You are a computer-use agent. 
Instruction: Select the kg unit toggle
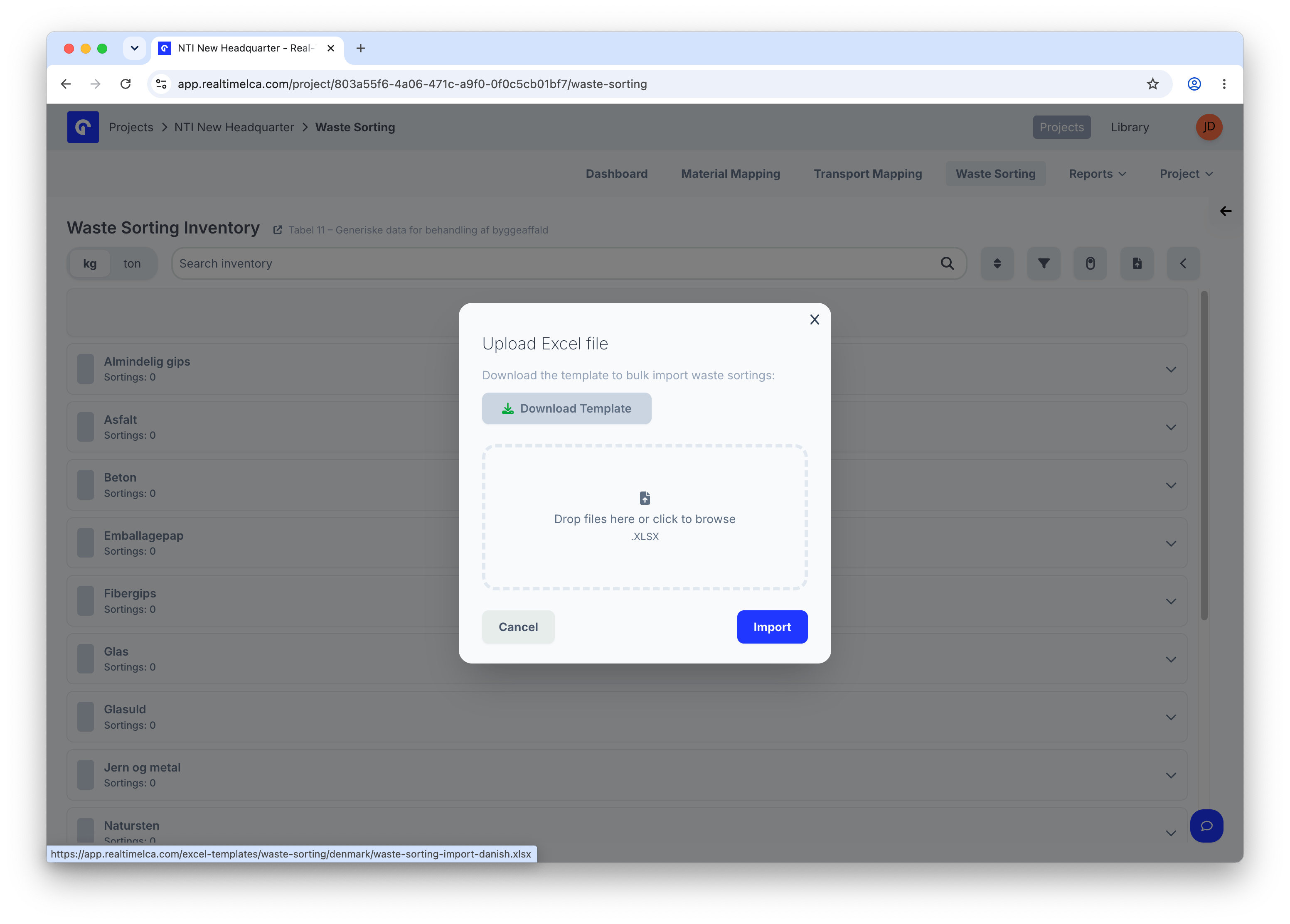tap(90, 263)
